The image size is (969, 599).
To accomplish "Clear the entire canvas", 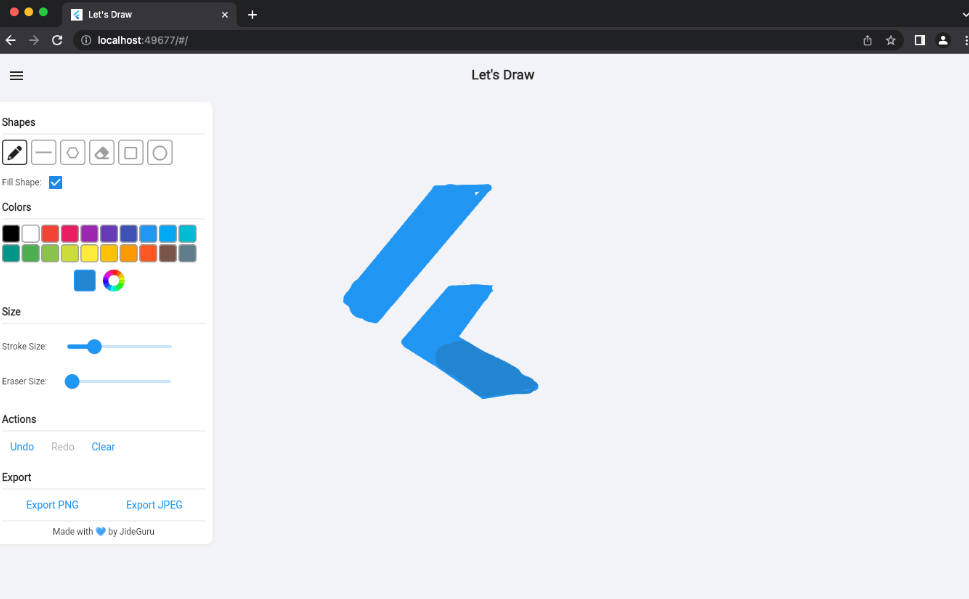I will point(103,446).
